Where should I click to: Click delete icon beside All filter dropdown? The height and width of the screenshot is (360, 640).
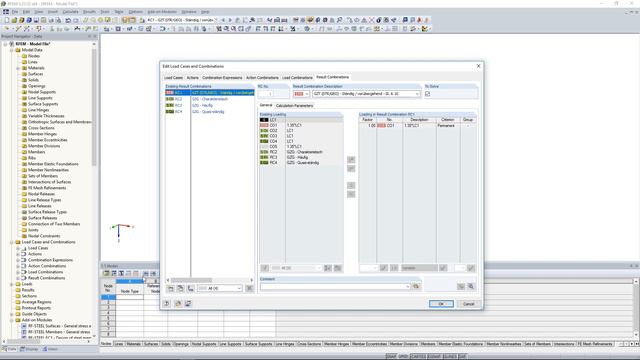click(x=249, y=288)
